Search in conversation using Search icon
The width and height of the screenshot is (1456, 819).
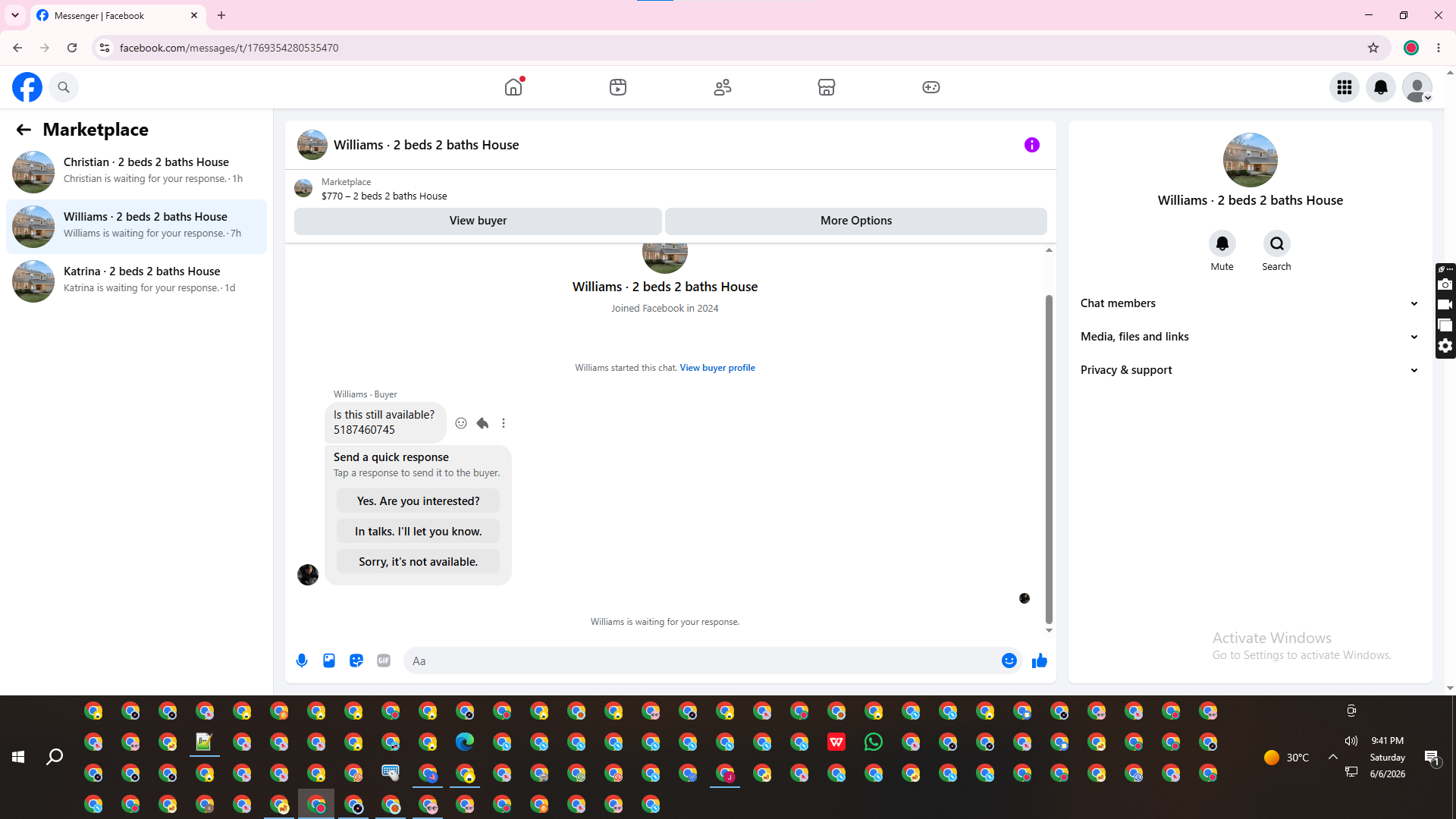[x=1277, y=243]
